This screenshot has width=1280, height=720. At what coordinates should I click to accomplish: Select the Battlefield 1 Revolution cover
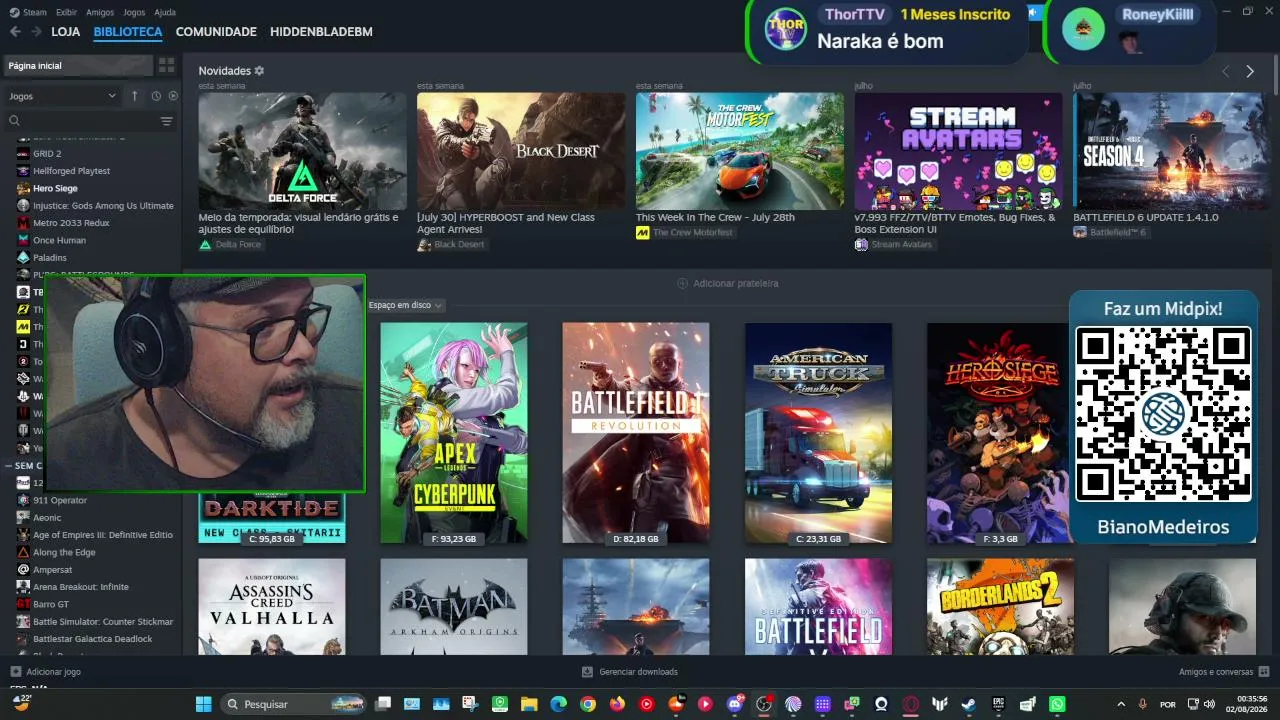click(x=636, y=433)
